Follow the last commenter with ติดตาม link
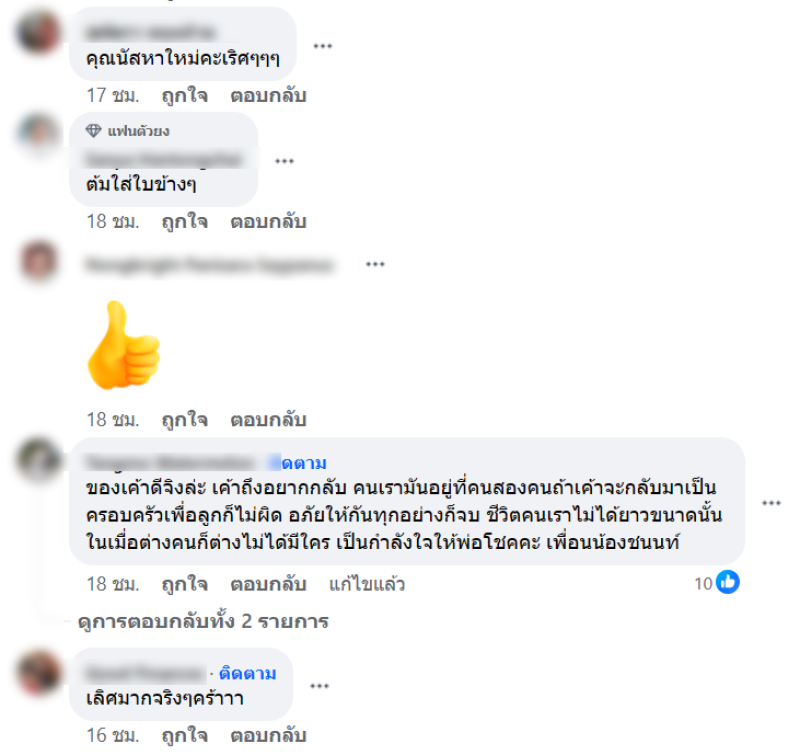 click(x=247, y=674)
